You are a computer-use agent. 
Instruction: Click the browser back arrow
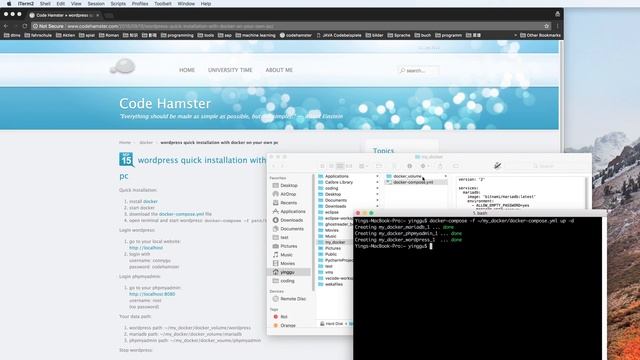(x=6, y=26)
